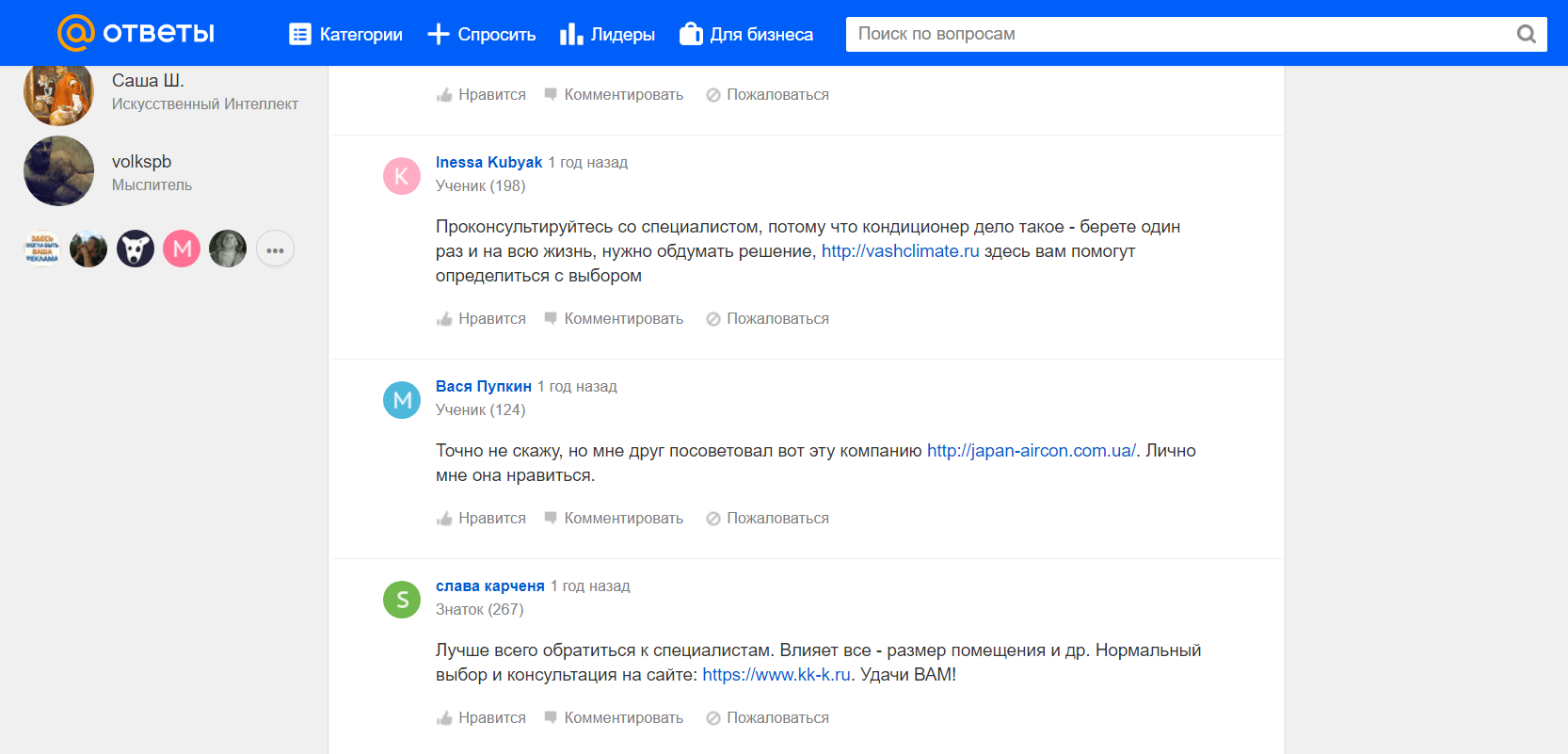Open the Ответы logo home link

tap(136, 34)
